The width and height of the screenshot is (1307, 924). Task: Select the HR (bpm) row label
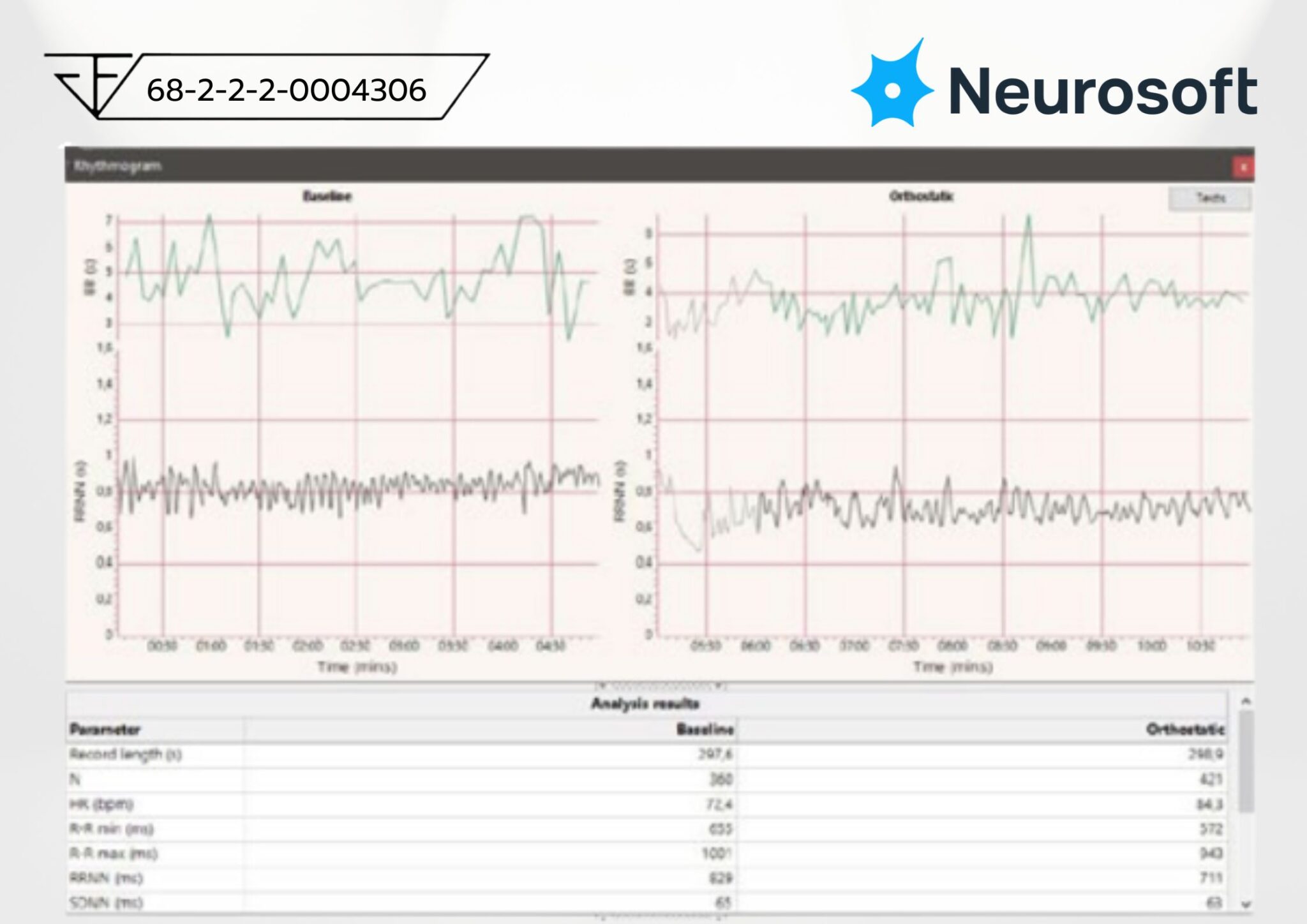[101, 804]
